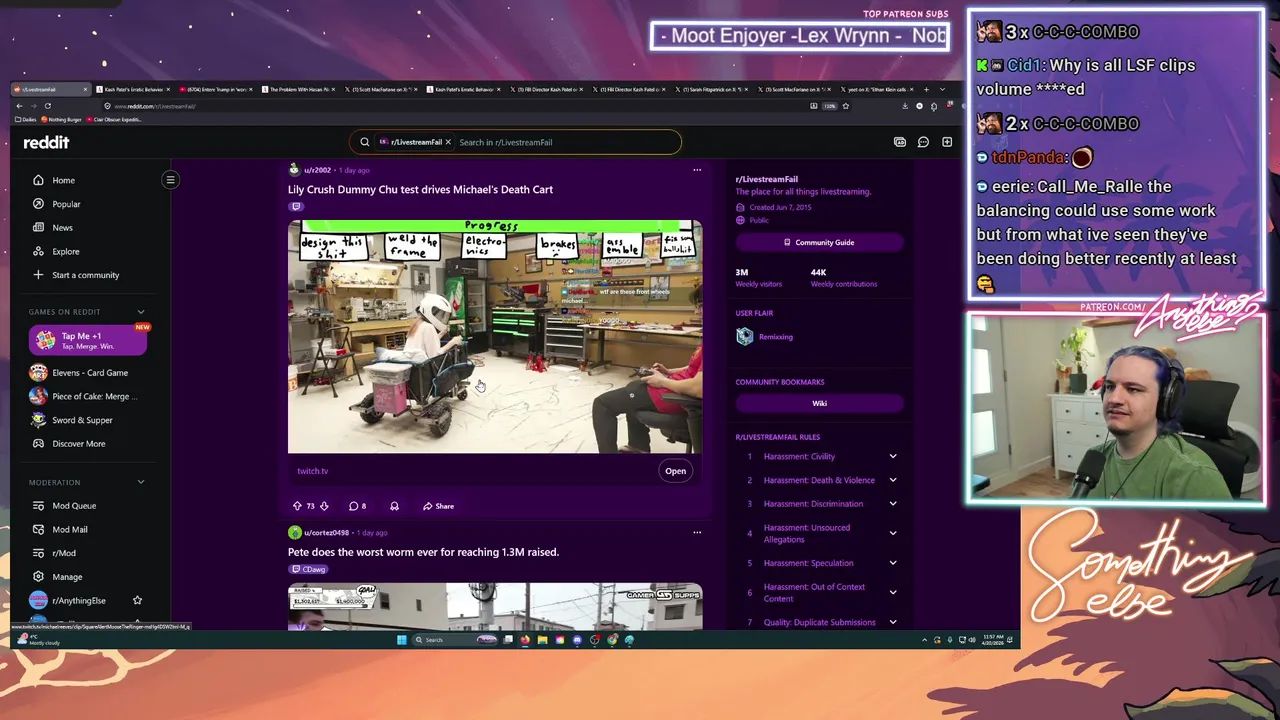The width and height of the screenshot is (1280, 720).
Task: Open the r/AnythingElse community
Action: click(78, 601)
